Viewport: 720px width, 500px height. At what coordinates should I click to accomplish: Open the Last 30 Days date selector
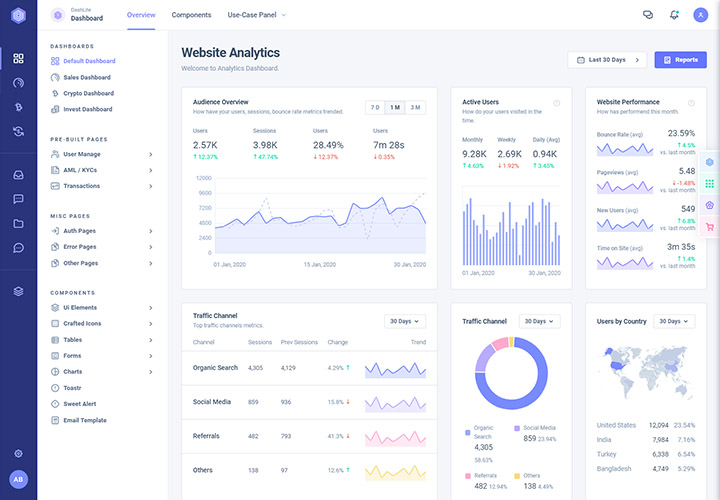[607, 60]
